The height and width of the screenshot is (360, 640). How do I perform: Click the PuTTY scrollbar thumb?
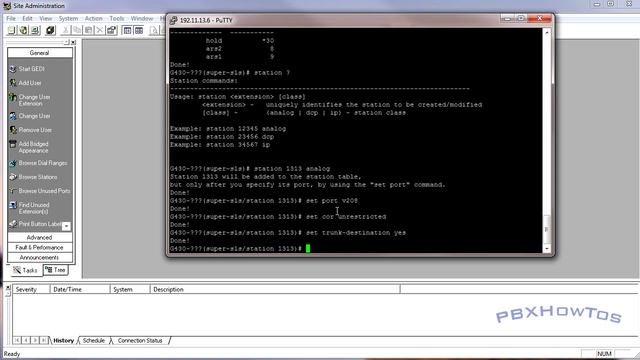[x=547, y=229]
